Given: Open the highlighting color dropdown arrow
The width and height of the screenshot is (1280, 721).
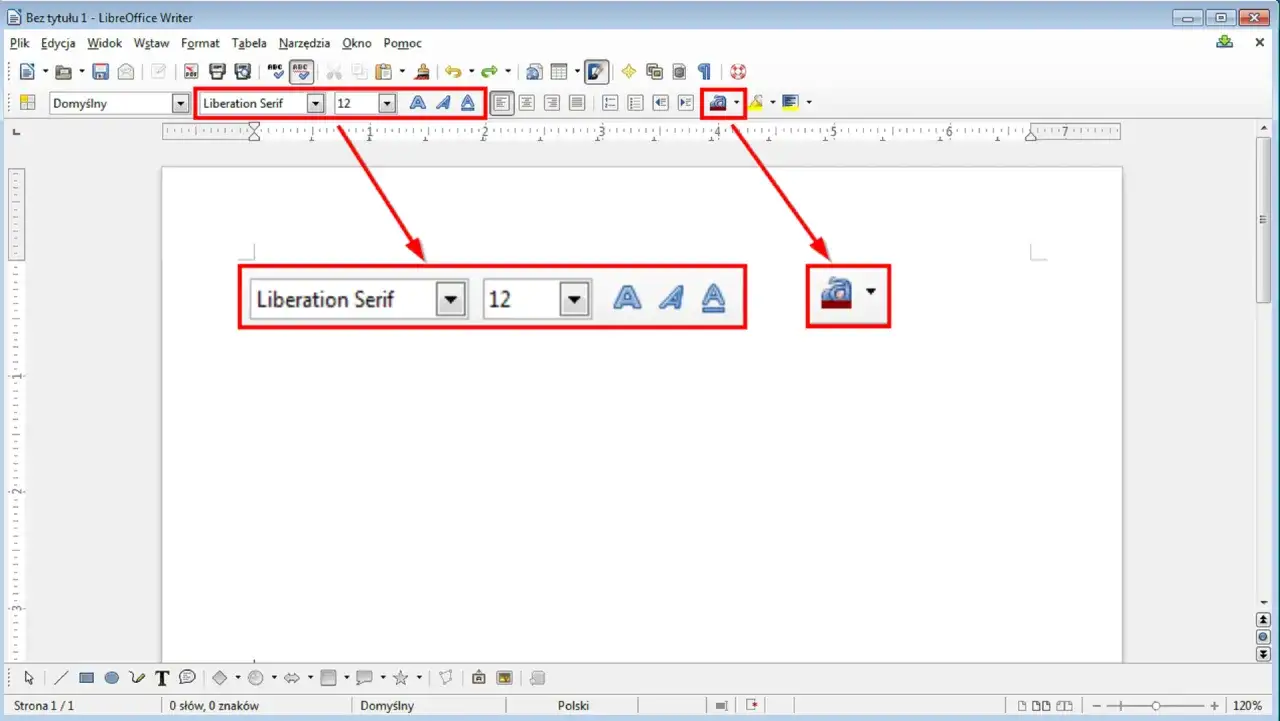Looking at the screenshot, I should (773, 102).
